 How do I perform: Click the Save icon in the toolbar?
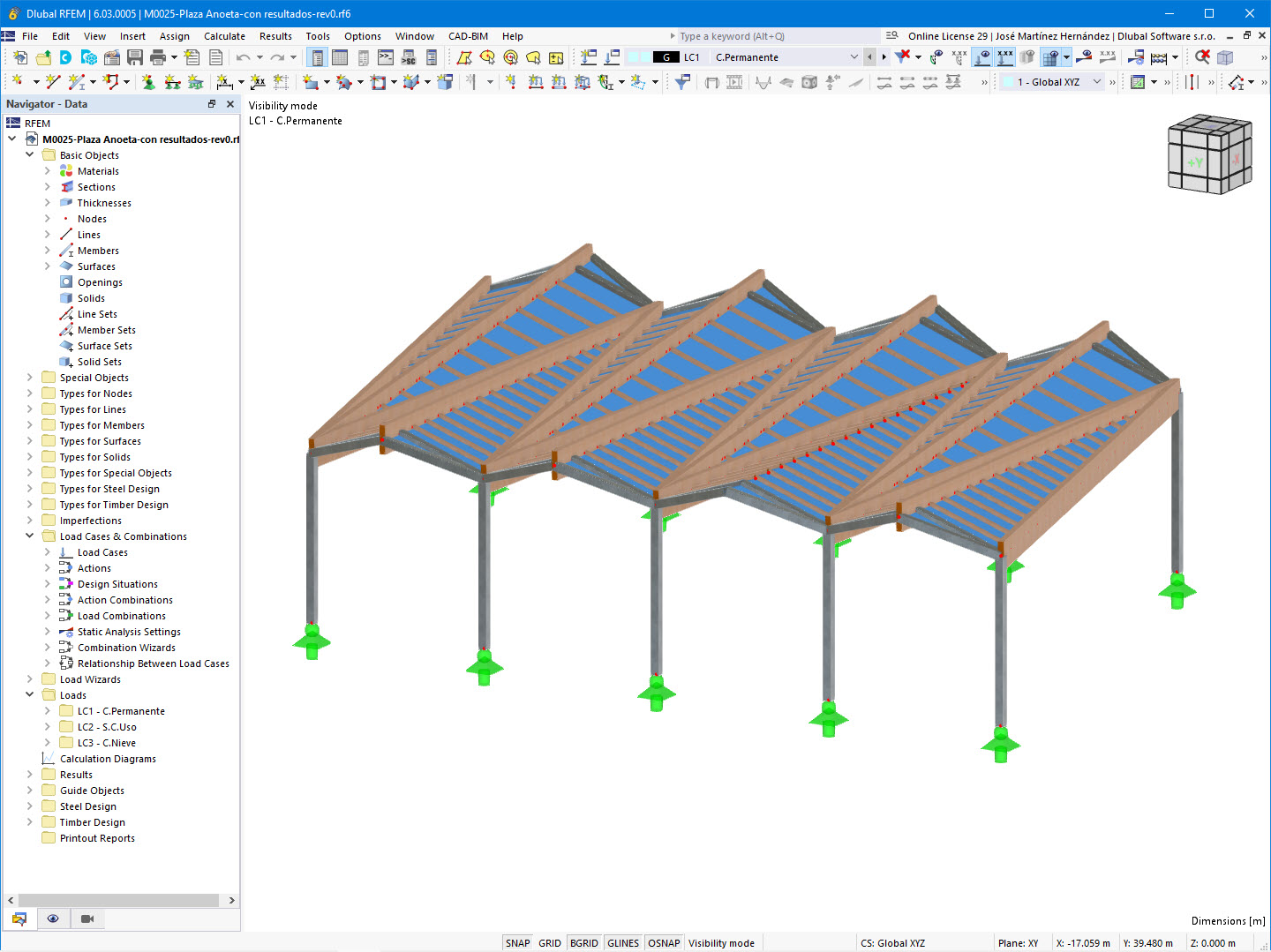pos(134,56)
